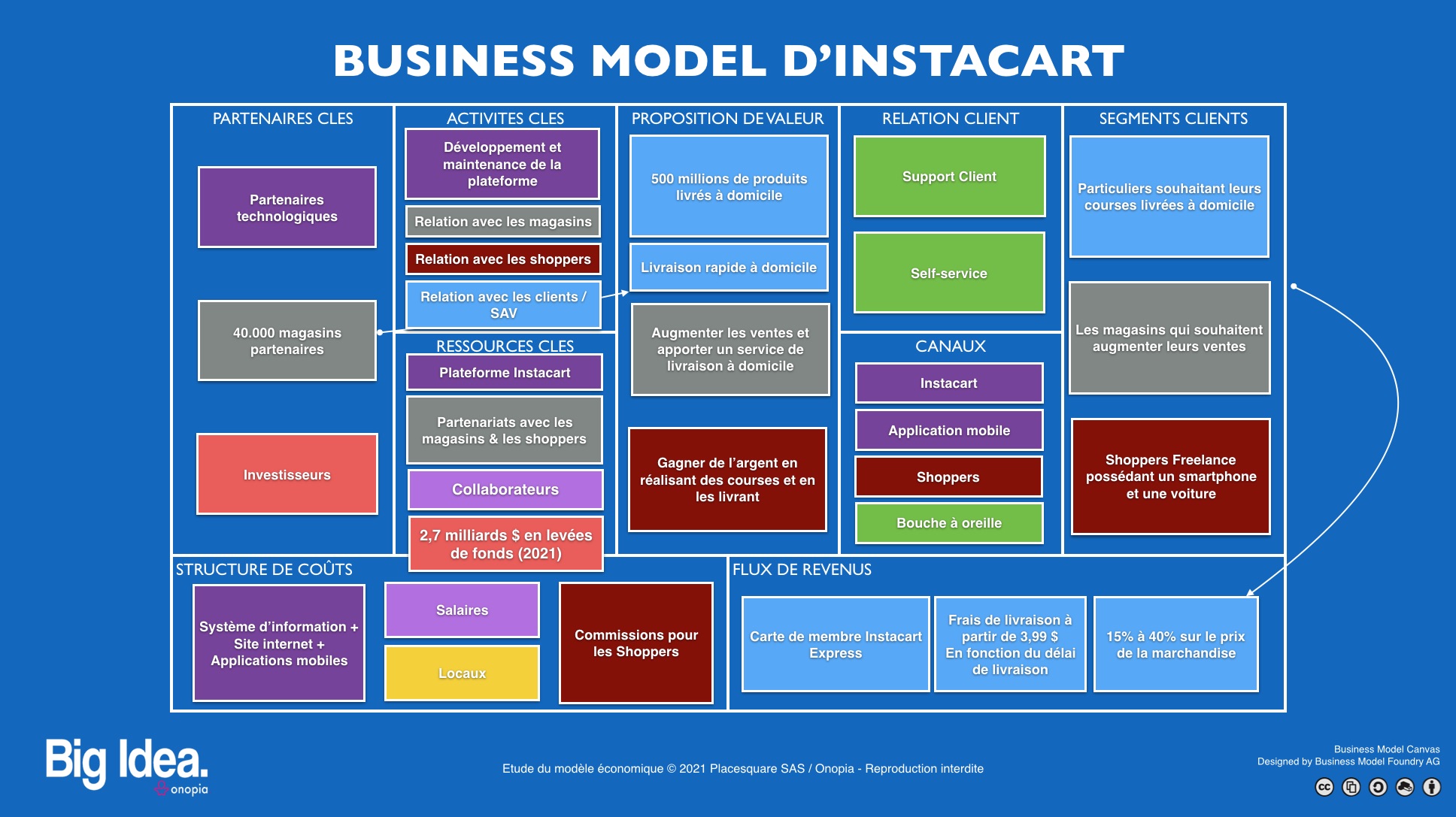Click the 'PROPOSITION DE VALEUR' section heading
This screenshot has height=817, width=1456.
coord(727,119)
